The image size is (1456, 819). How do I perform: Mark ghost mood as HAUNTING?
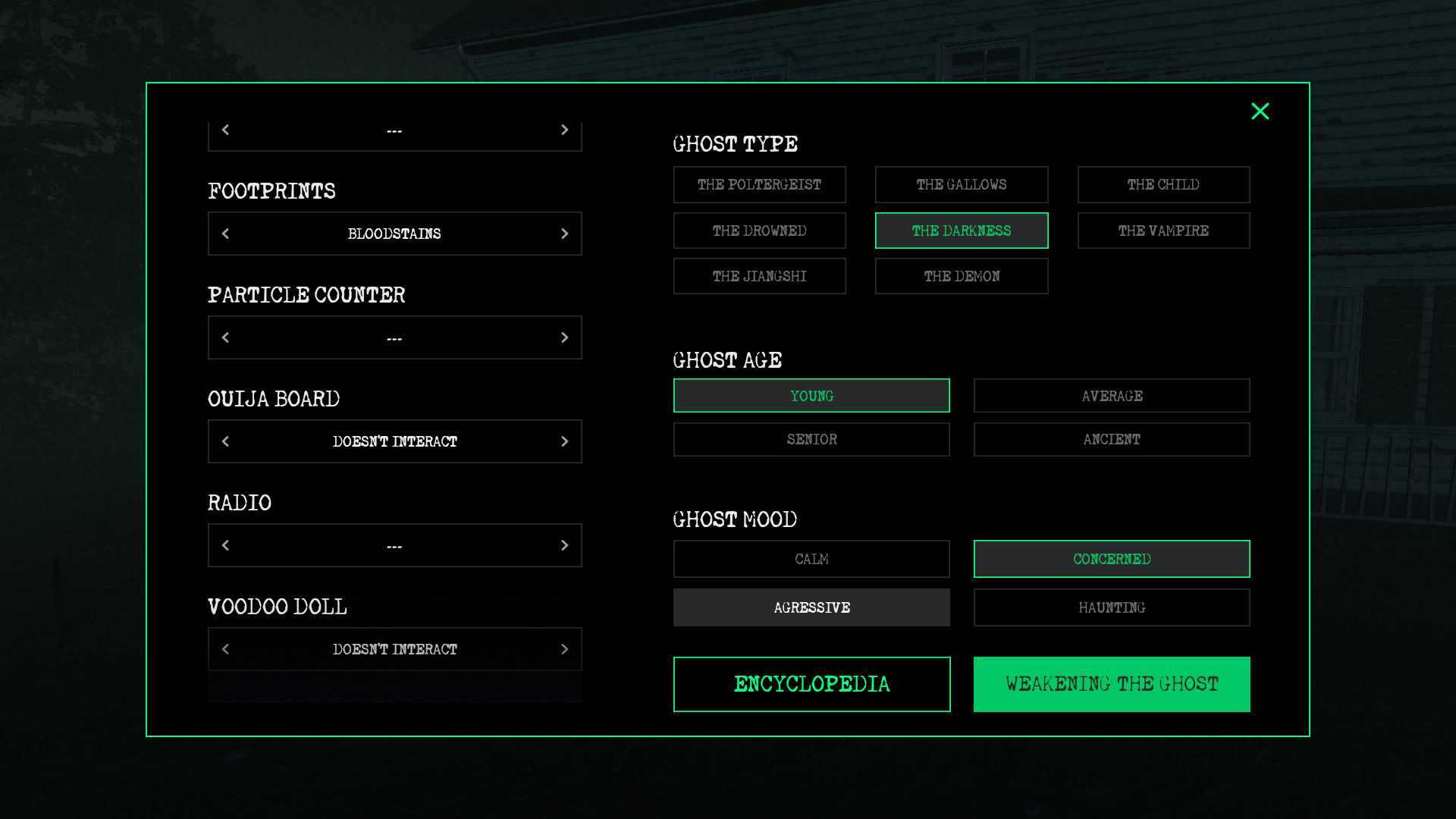point(1111,607)
